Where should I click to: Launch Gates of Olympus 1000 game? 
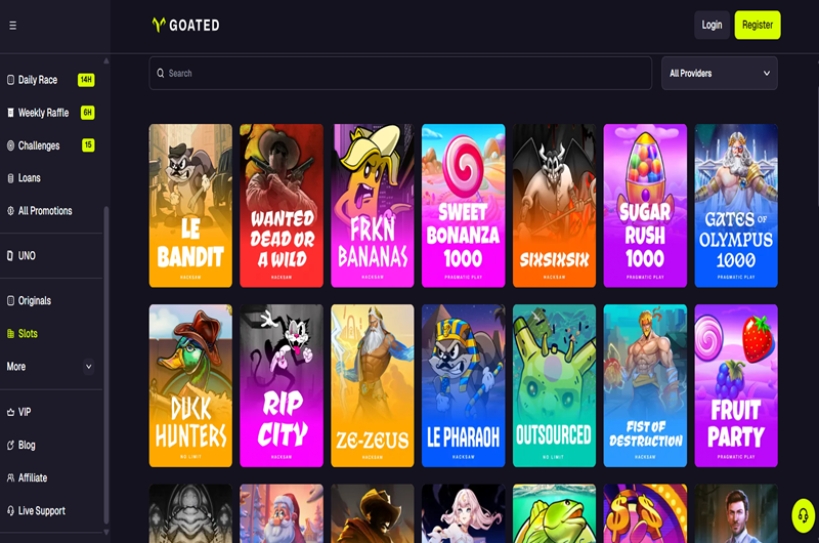point(736,205)
